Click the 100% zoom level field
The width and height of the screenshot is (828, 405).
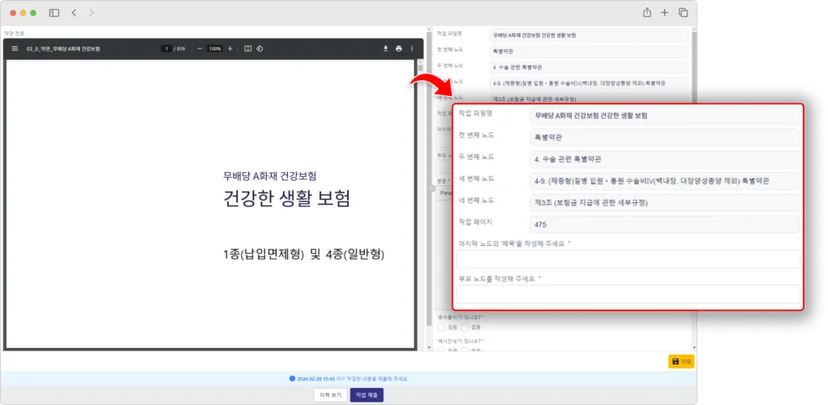pos(214,49)
